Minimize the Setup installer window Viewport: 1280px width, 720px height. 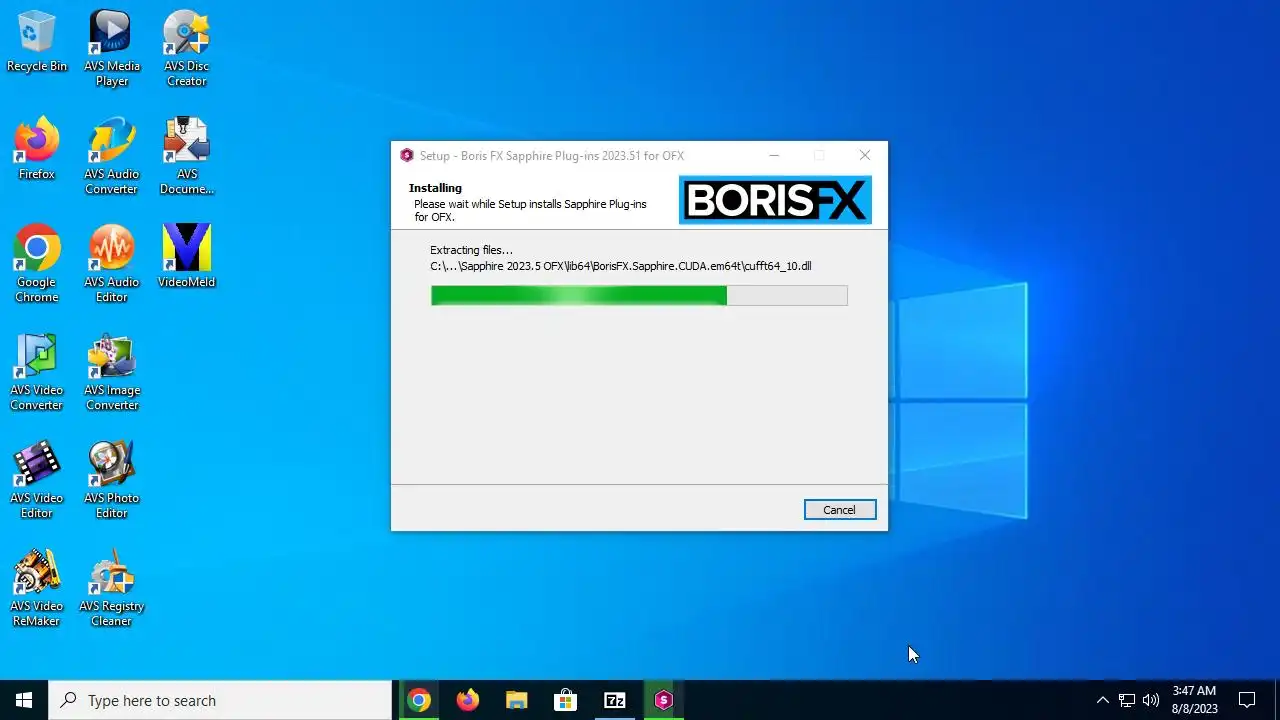[775, 155]
